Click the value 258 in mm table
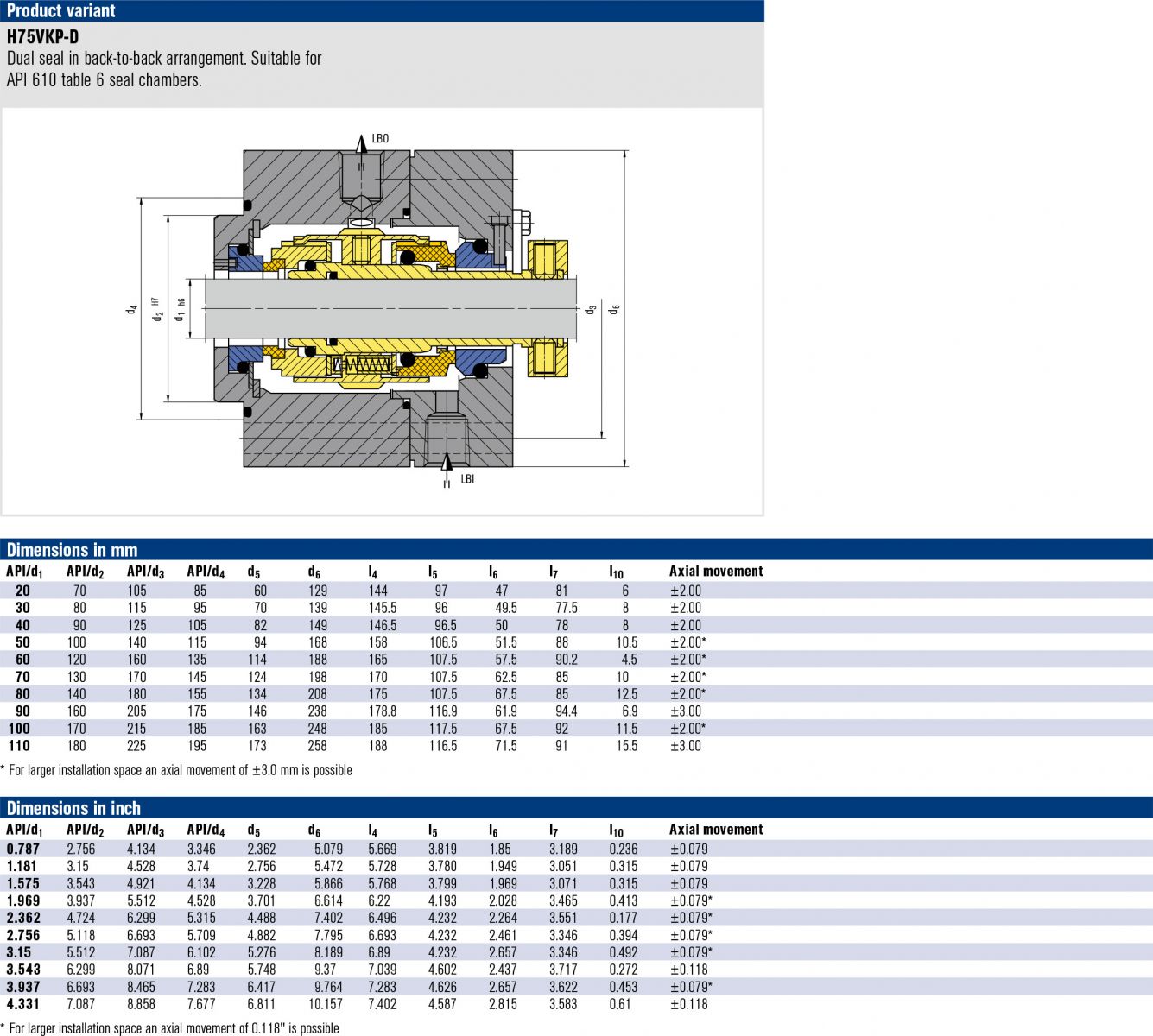 (x=318, y=746)
